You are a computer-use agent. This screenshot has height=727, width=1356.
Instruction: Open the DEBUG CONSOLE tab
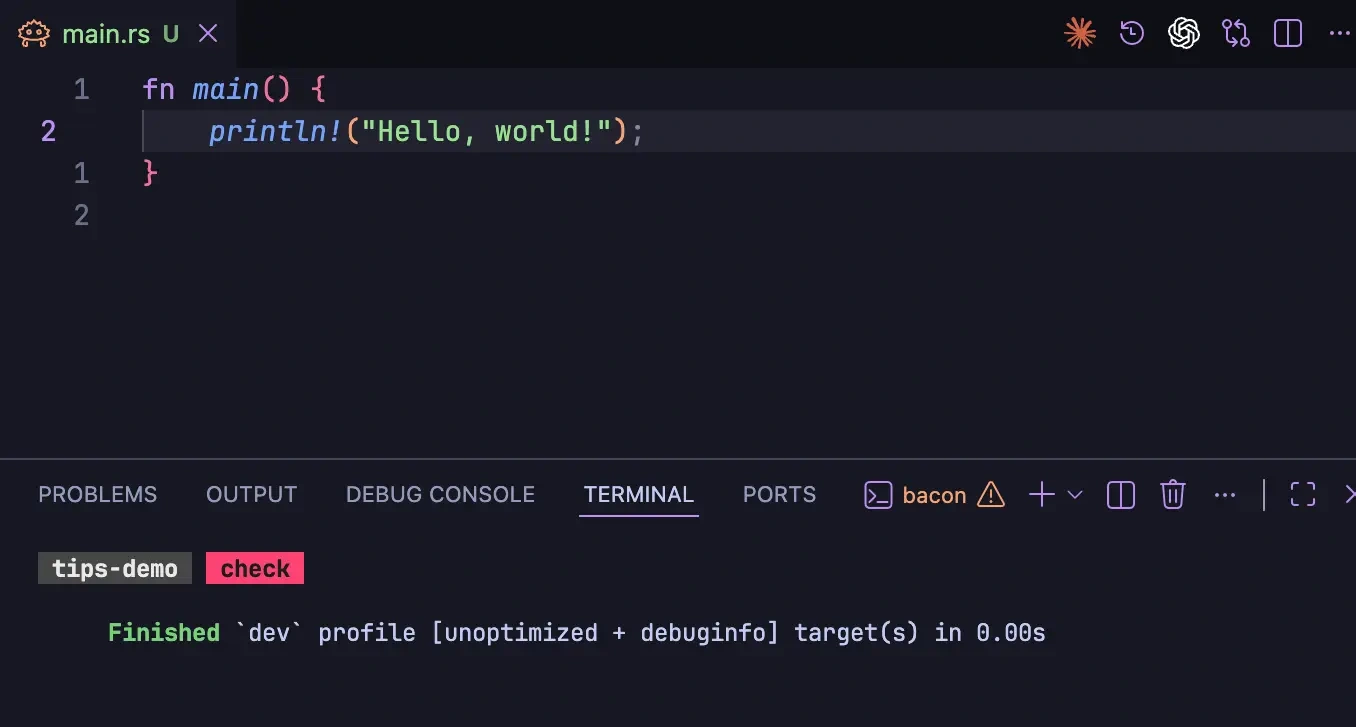pyautogui.click(x=440, y=495)
